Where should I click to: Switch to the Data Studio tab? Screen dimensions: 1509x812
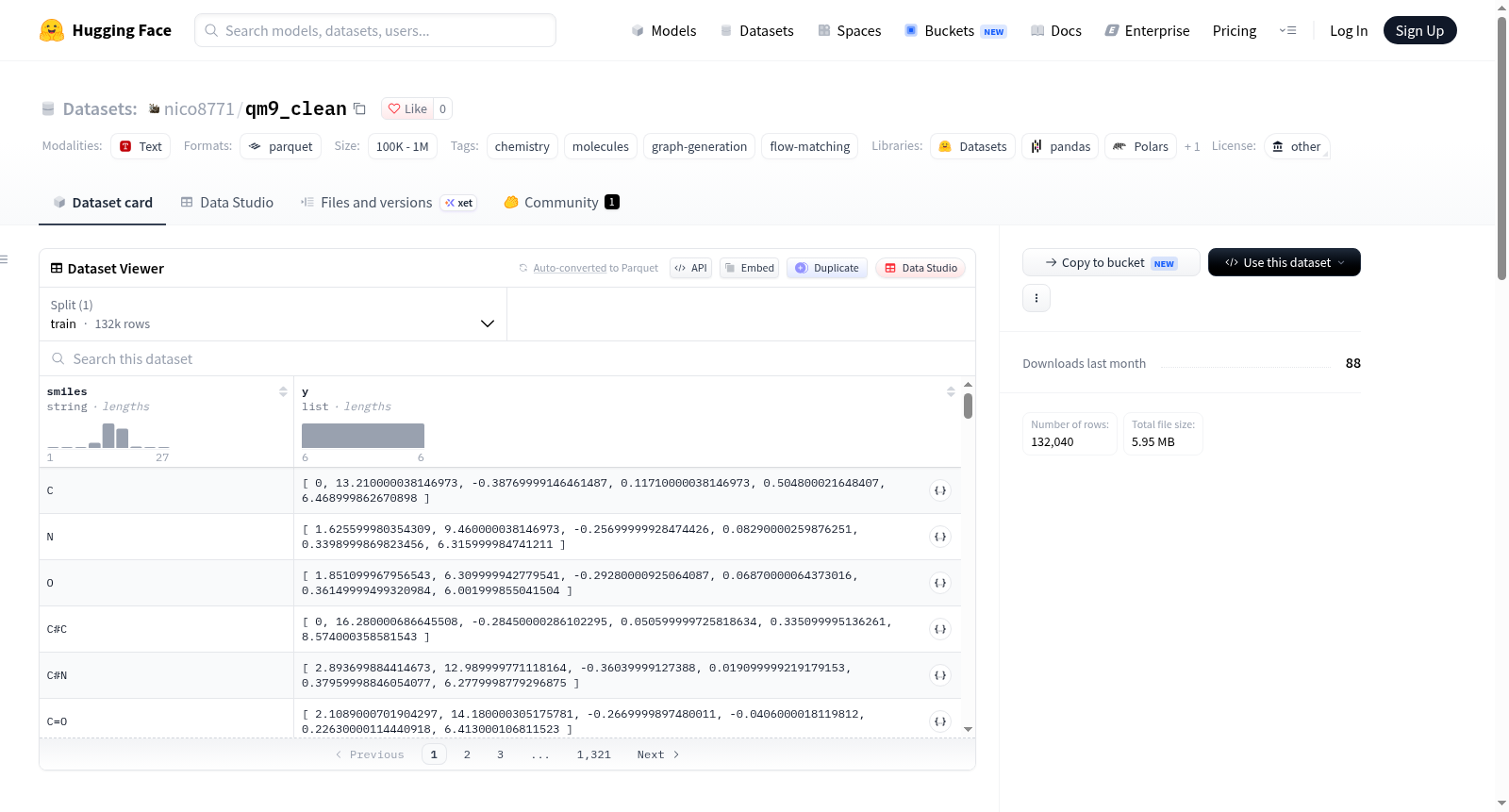pos(227,202)
